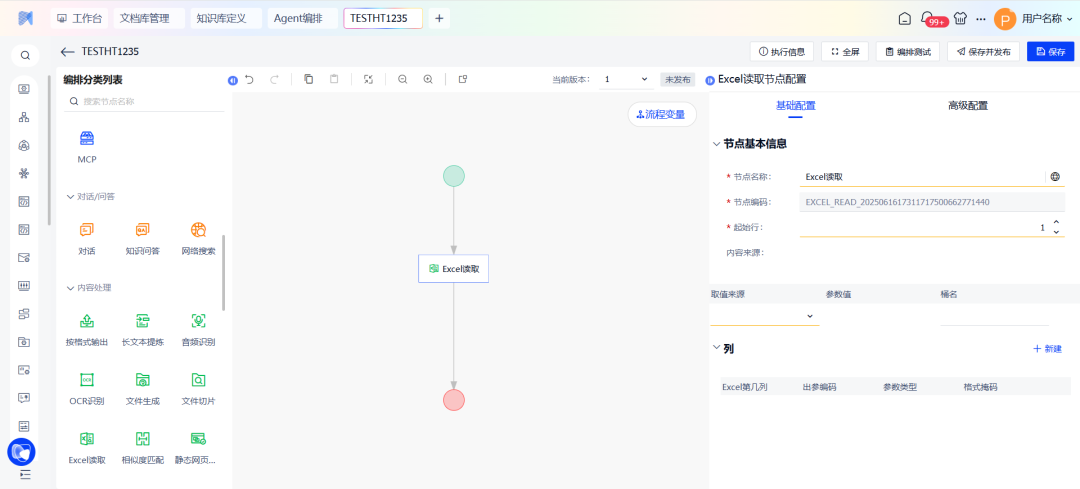This screenshot has width=1080, height=489.
Task: Open the 当前版本 version dropdown
Action: 626,79
